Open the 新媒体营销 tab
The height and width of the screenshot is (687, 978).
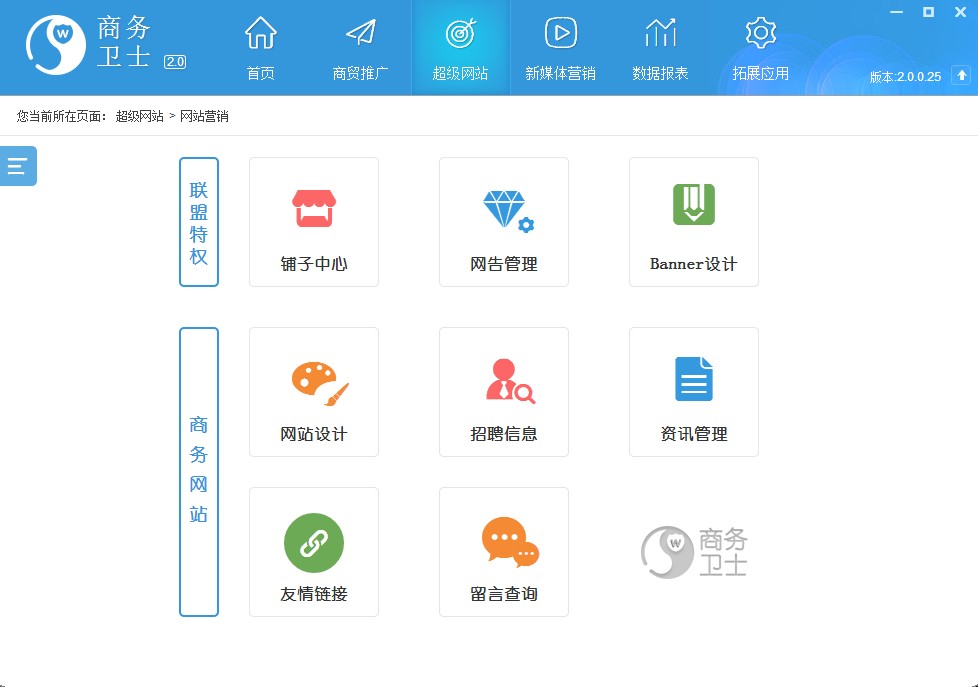pos(560,48)
